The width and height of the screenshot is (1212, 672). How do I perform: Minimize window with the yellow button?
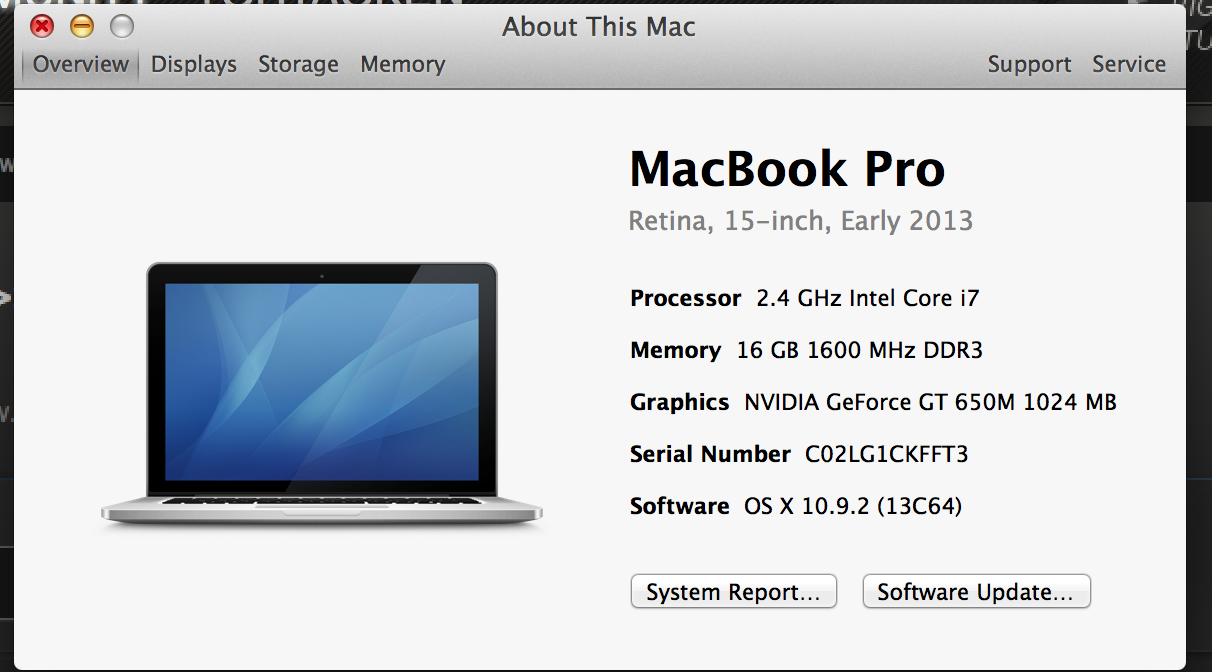point(82,27)
